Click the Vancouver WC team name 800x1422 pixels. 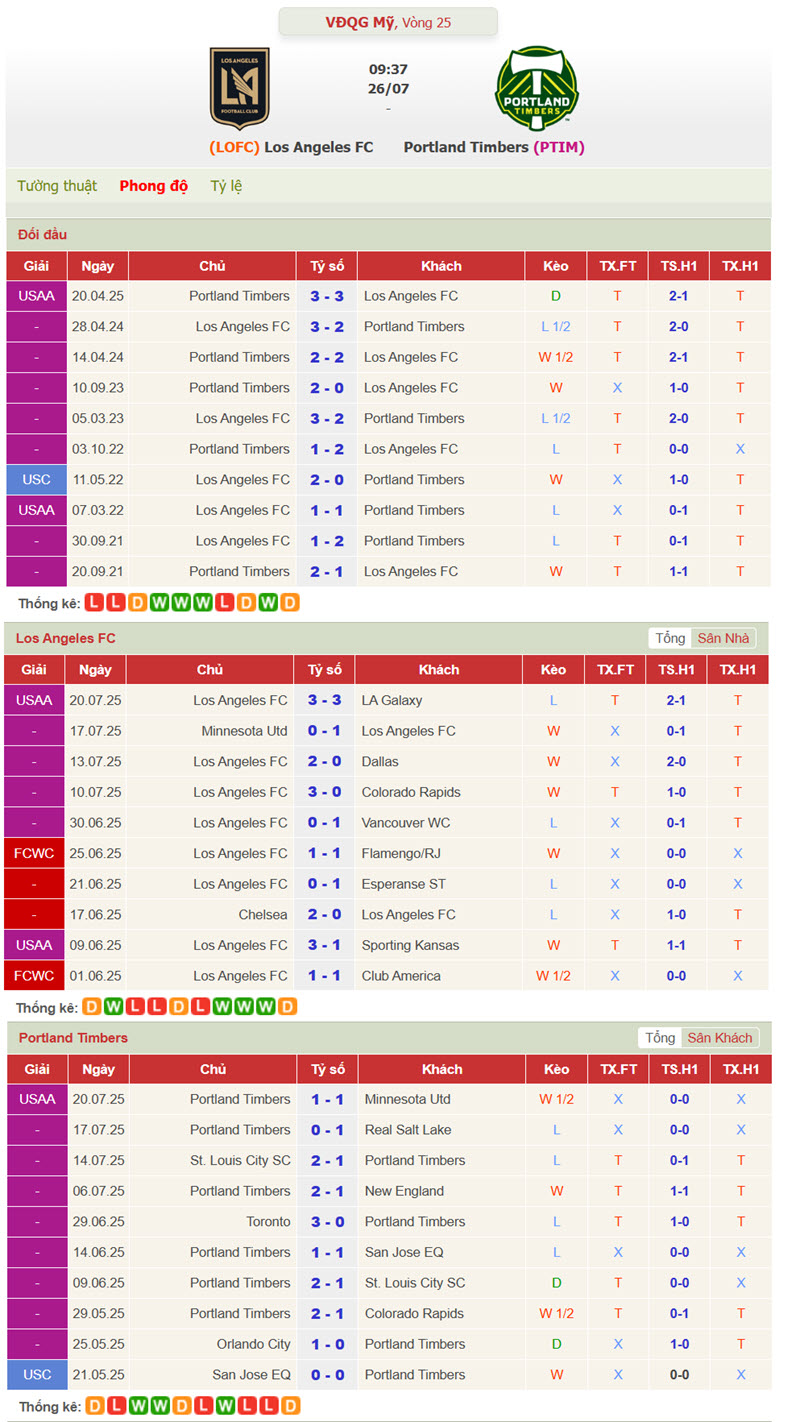pyautogui.click(x=406, y=823)
